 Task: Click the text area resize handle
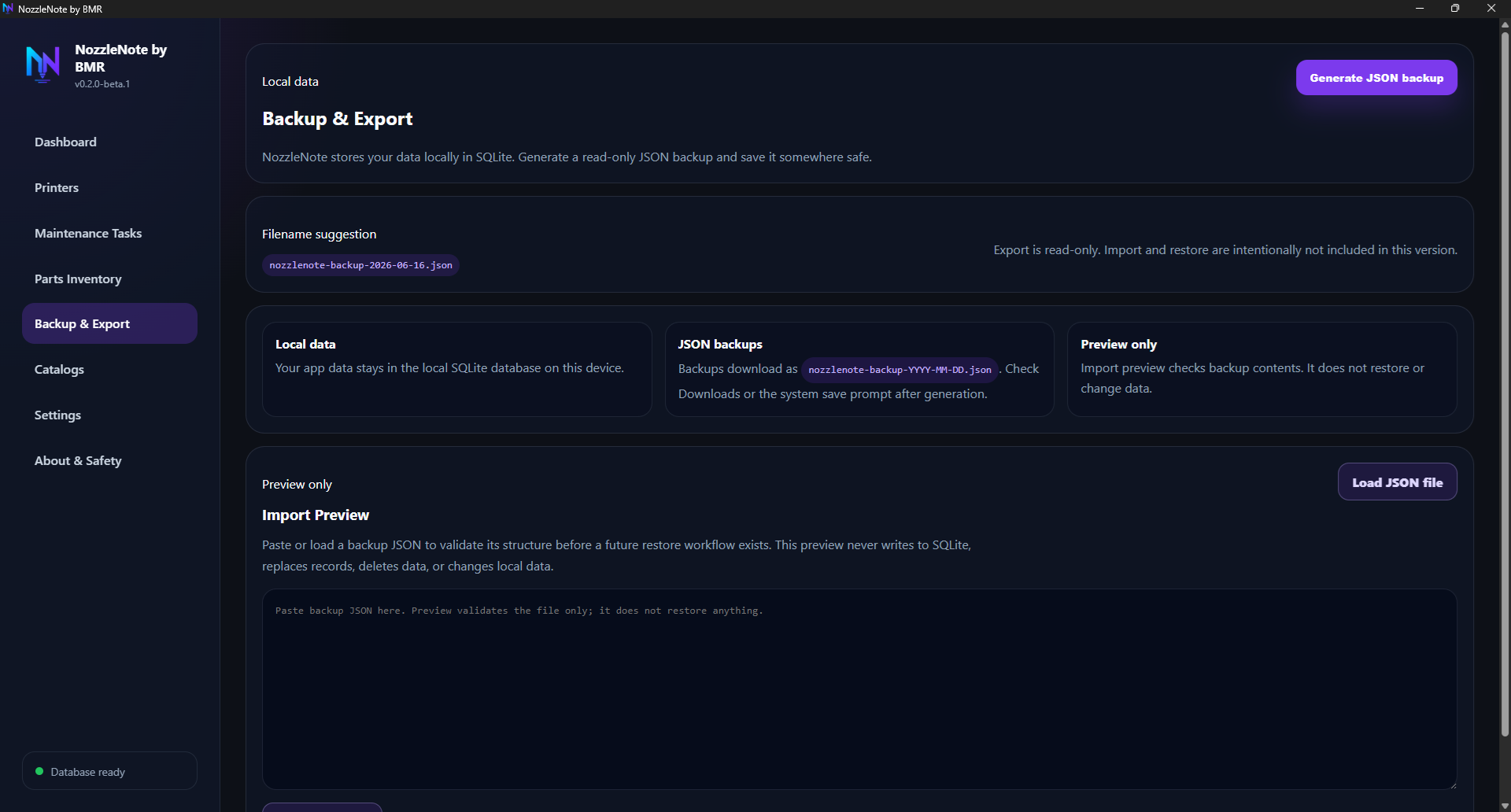pyautogui.click(x=1452, y=784)
